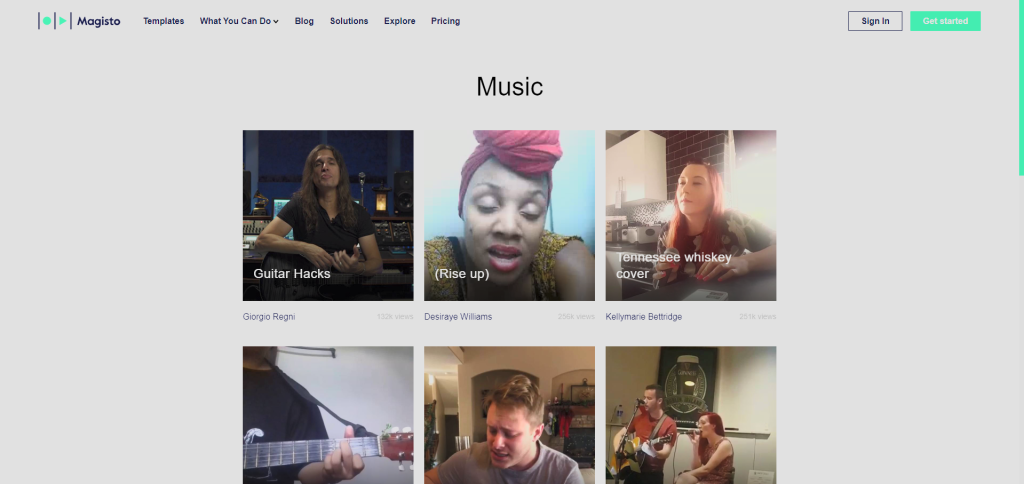
Task: Open the (Rise up) video thumbnail
Action: click(509, 216)
